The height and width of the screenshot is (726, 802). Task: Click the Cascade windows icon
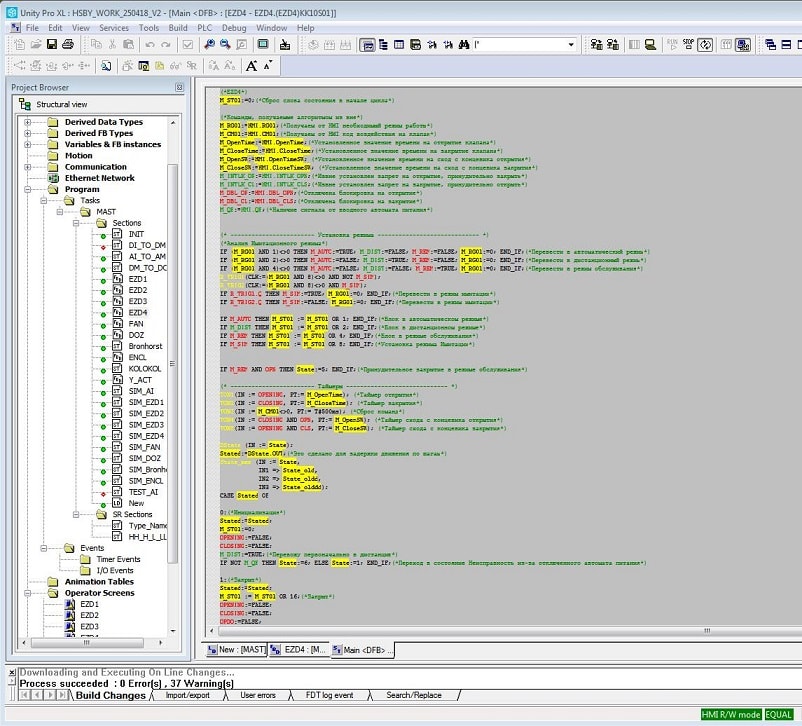point(770,45)
